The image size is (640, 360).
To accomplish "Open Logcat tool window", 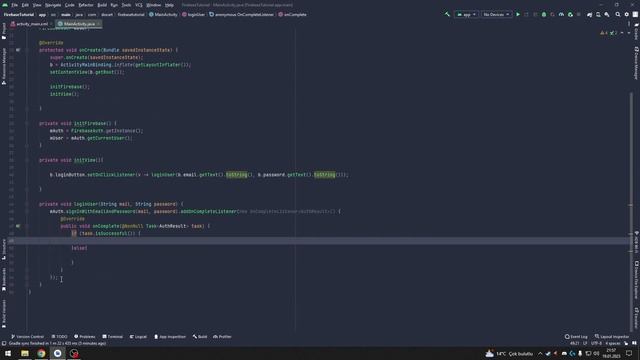I will point(138,337).
